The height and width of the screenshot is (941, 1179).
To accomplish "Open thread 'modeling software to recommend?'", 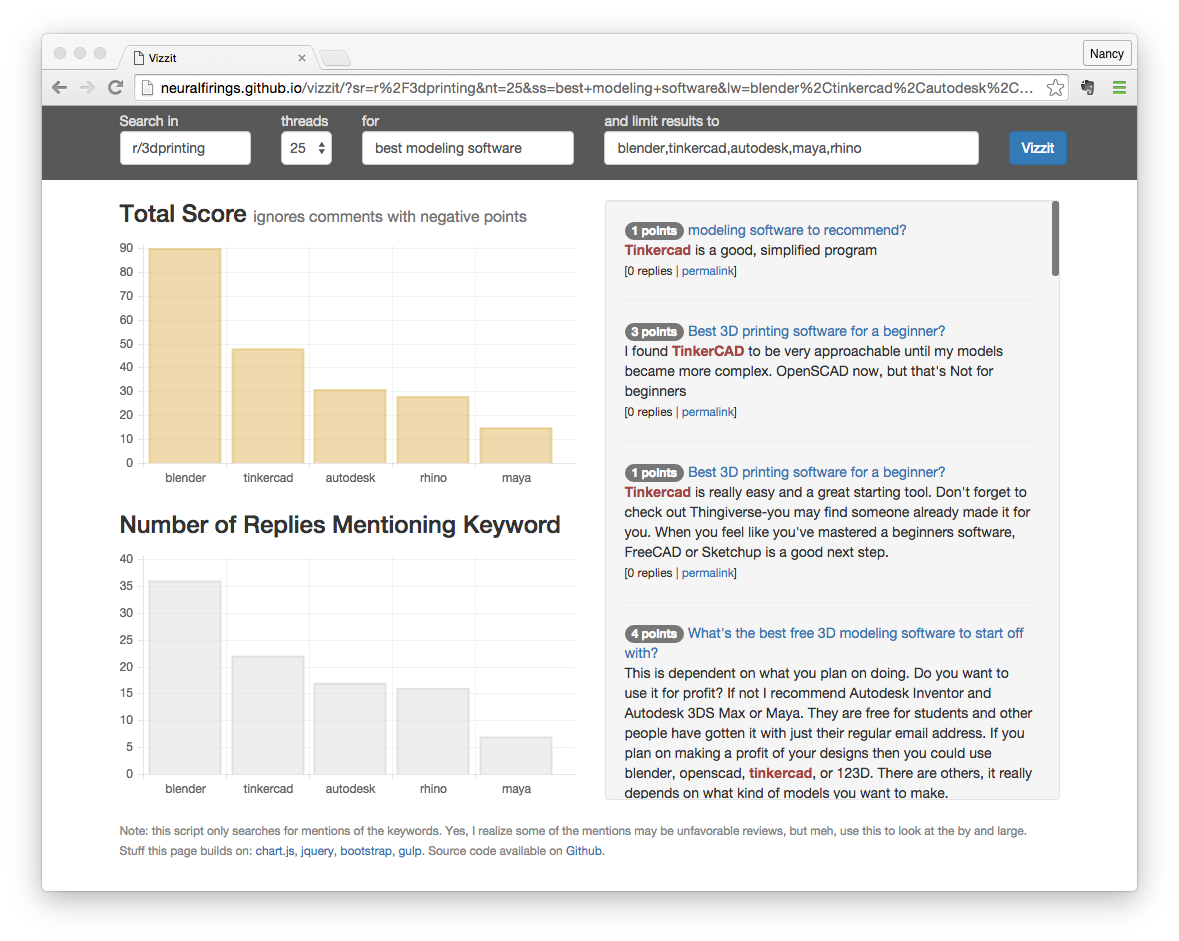I will (797, 230).
